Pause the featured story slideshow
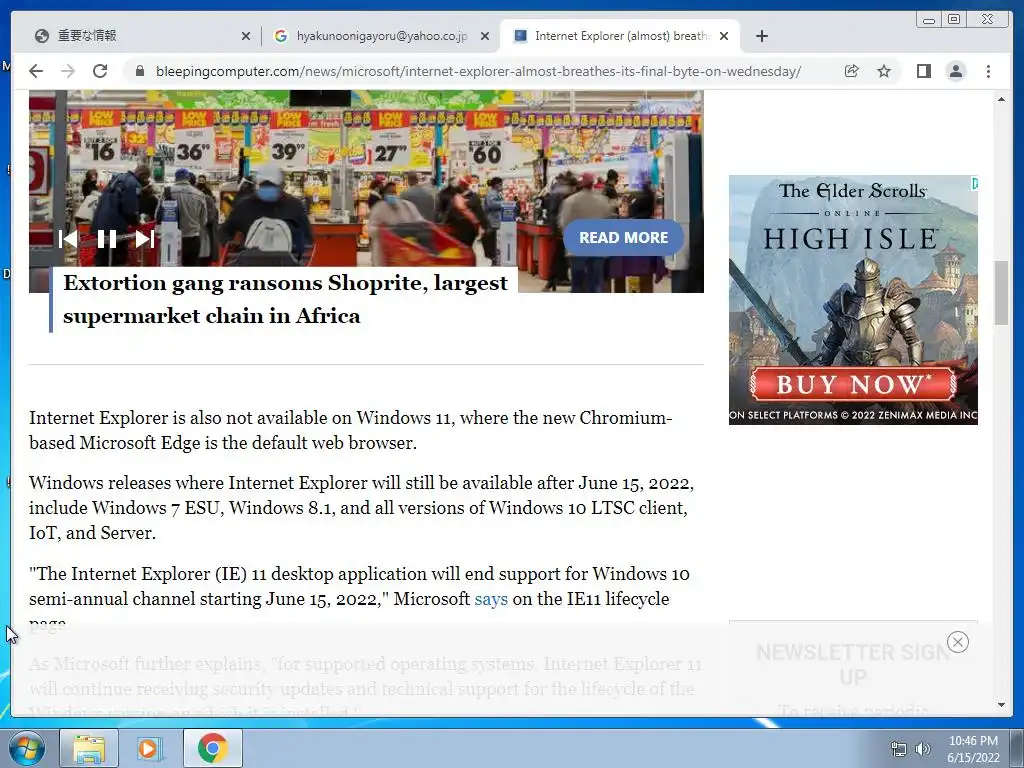The height and width of the screenshot is (768, 1024). [106, 239]
